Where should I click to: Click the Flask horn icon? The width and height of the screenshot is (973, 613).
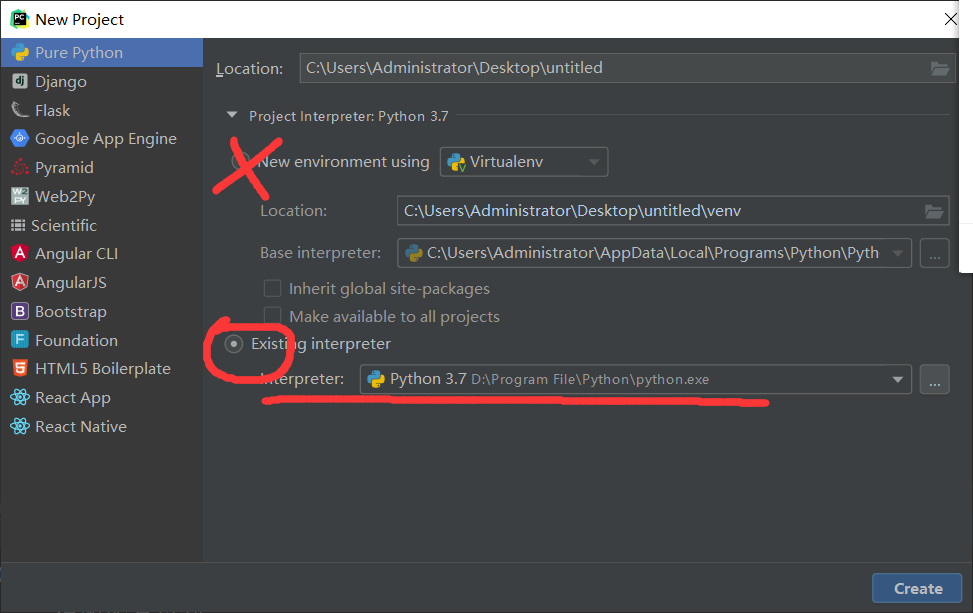pos(20,110)
